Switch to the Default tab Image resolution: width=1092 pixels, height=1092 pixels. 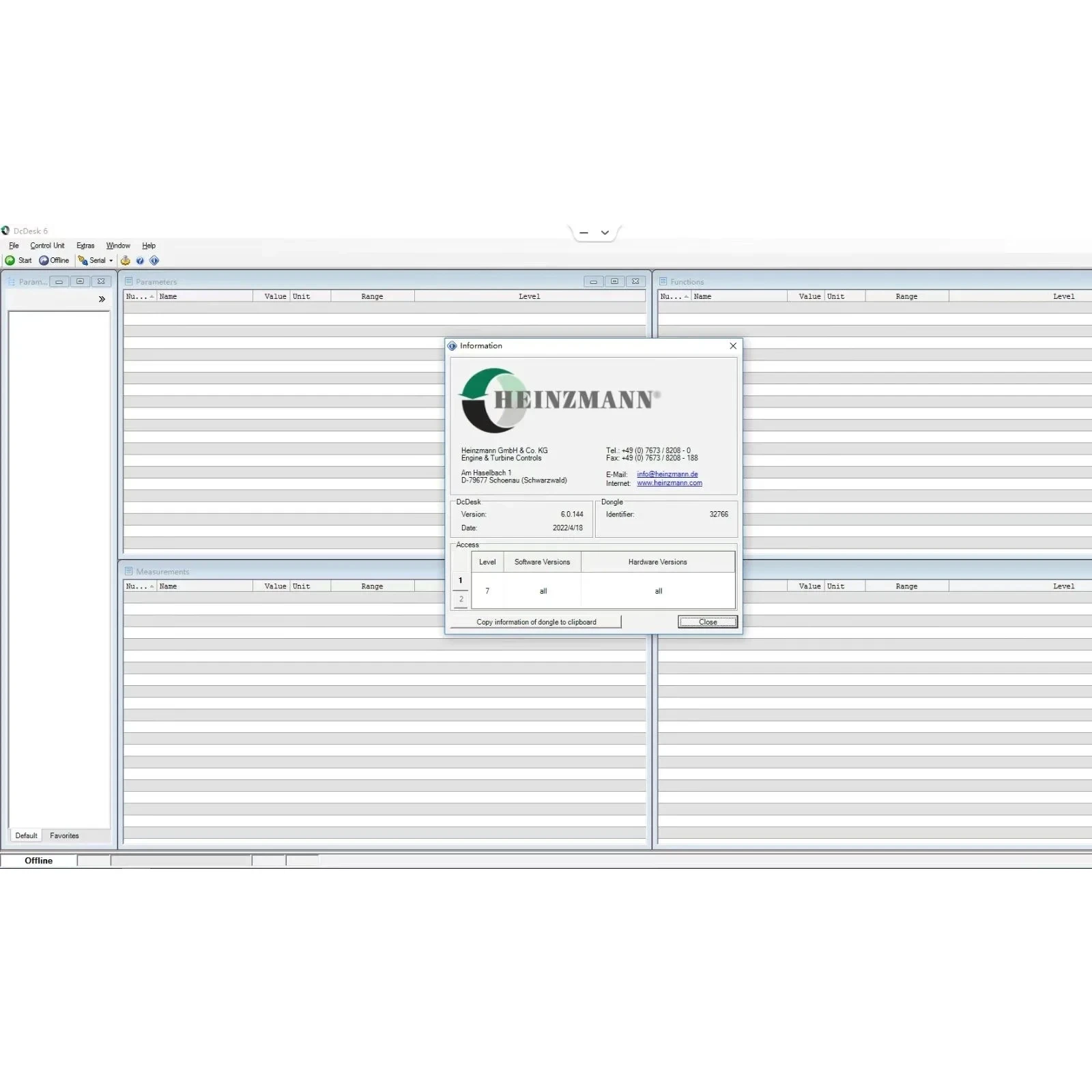coord(26,835)
